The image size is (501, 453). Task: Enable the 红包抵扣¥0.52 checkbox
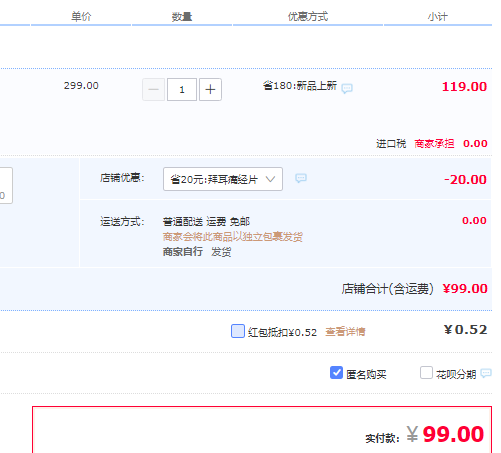tap(238, 331)
